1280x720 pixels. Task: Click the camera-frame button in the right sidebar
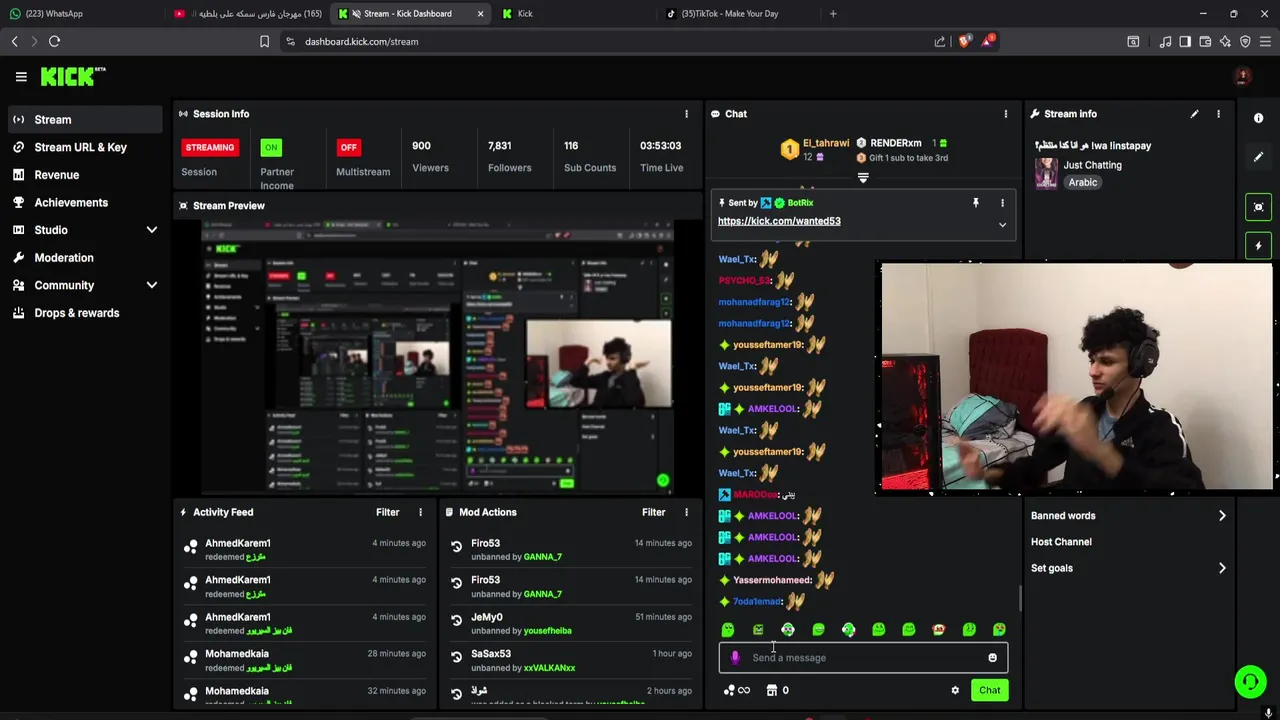[1258, 207]
